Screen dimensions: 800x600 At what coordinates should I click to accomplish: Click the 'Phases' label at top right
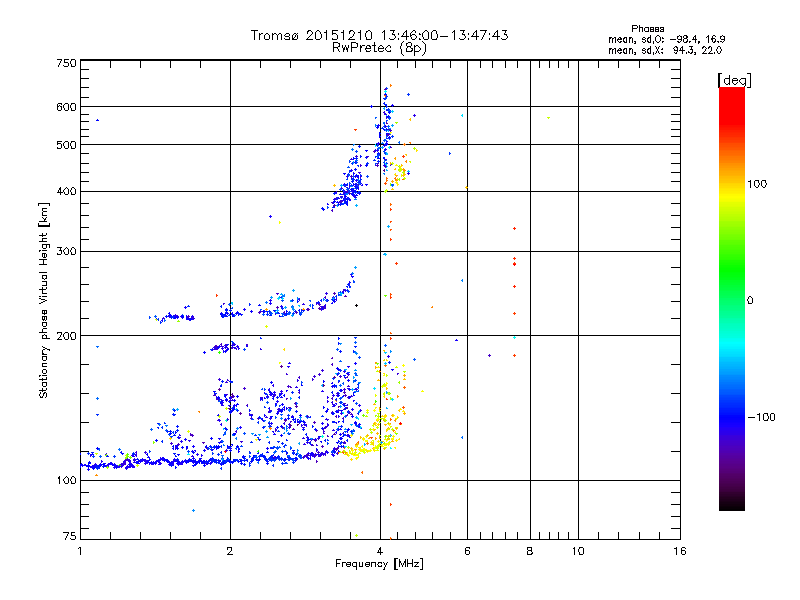click(x=647, y=29)
